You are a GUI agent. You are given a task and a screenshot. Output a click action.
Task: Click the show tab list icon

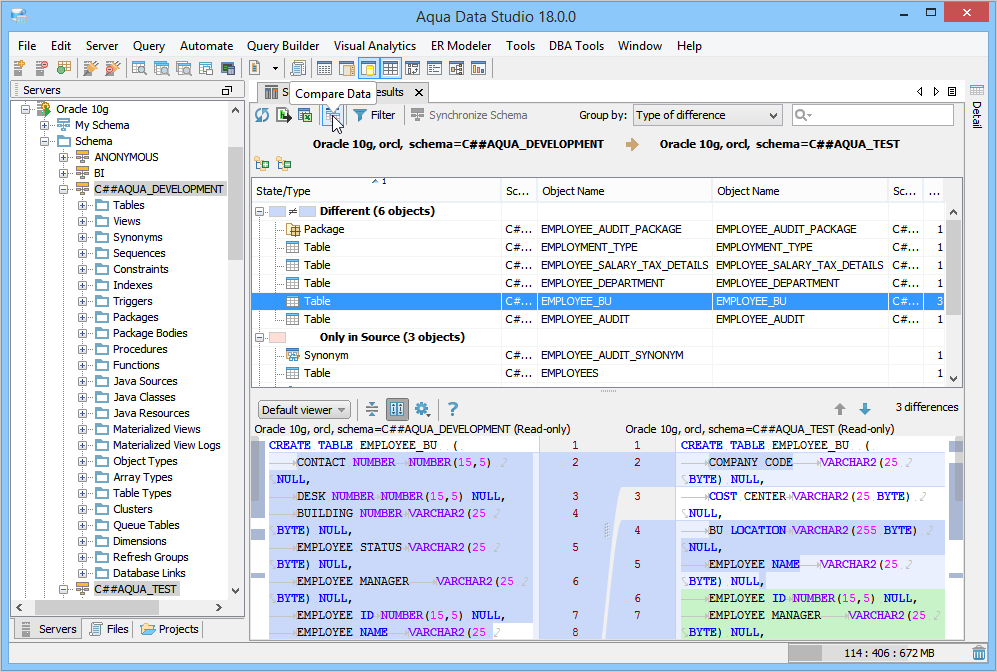click(x=952, y=92)
